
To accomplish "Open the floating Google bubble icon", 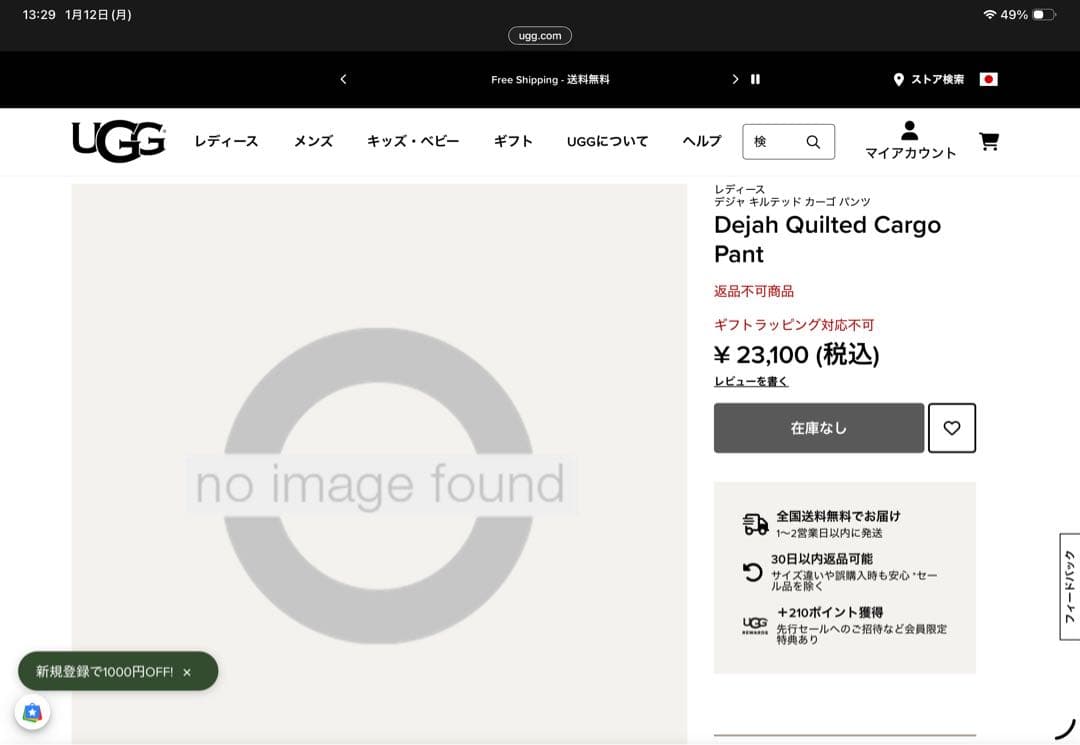I will [x=34, y=713].
